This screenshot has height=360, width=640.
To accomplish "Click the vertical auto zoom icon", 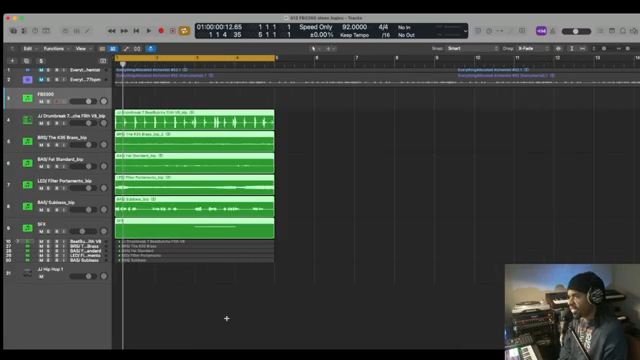I will click(571, 49).
